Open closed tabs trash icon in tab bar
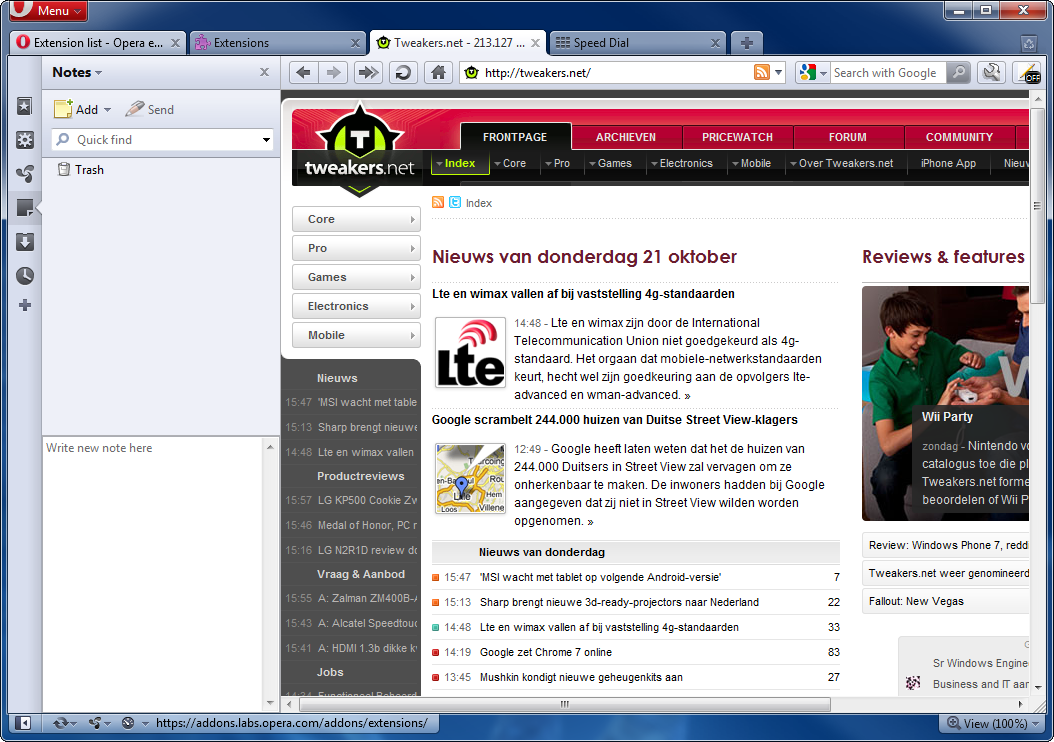Image resolution: width=1054 pixels, height=742 pixels. [1029, 44]
